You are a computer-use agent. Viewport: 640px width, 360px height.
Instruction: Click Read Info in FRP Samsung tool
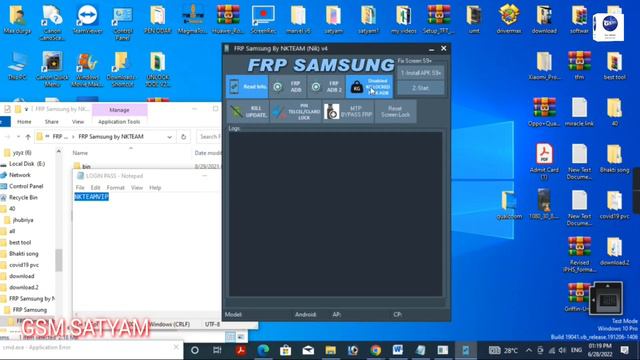[x=247, y=87]
